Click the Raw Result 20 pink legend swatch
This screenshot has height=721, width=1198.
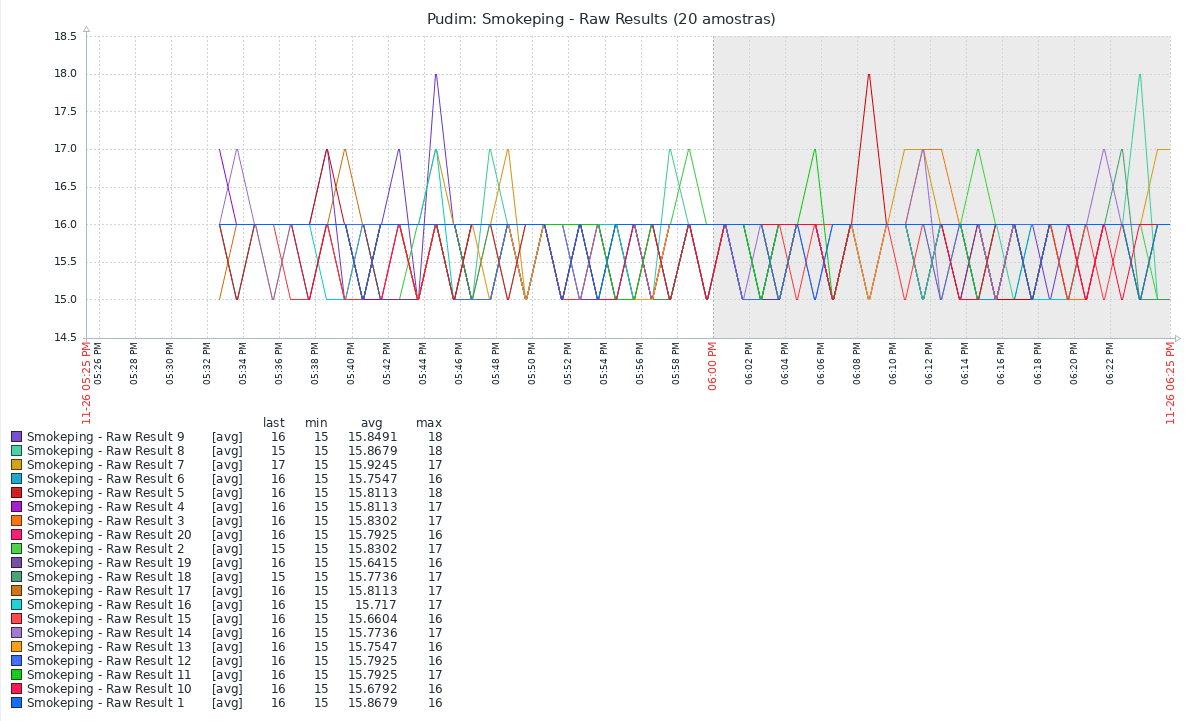pyautogui.click(x=16, y=535)
